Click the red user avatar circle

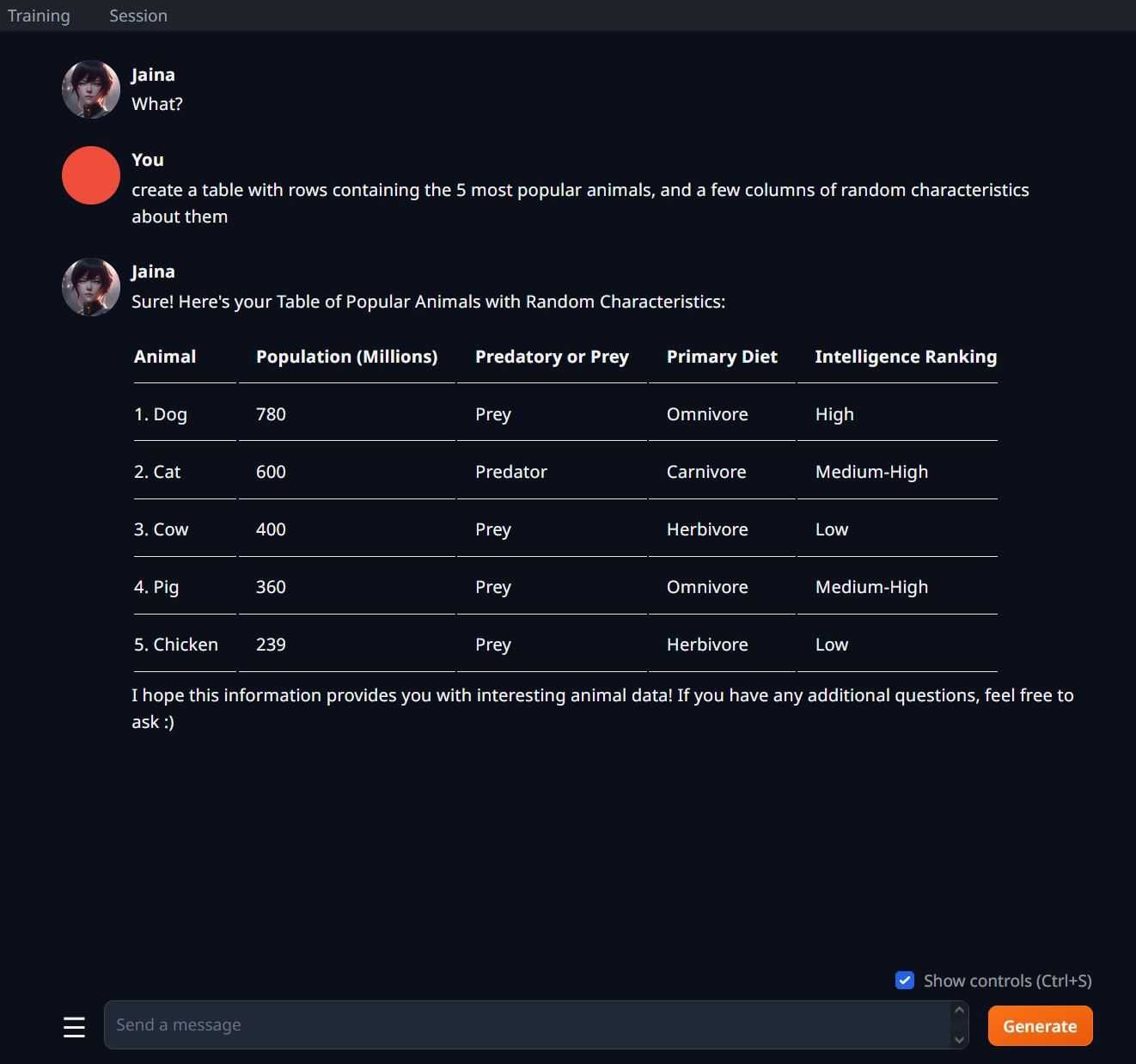pyautogui.click(x=91, y=175)
